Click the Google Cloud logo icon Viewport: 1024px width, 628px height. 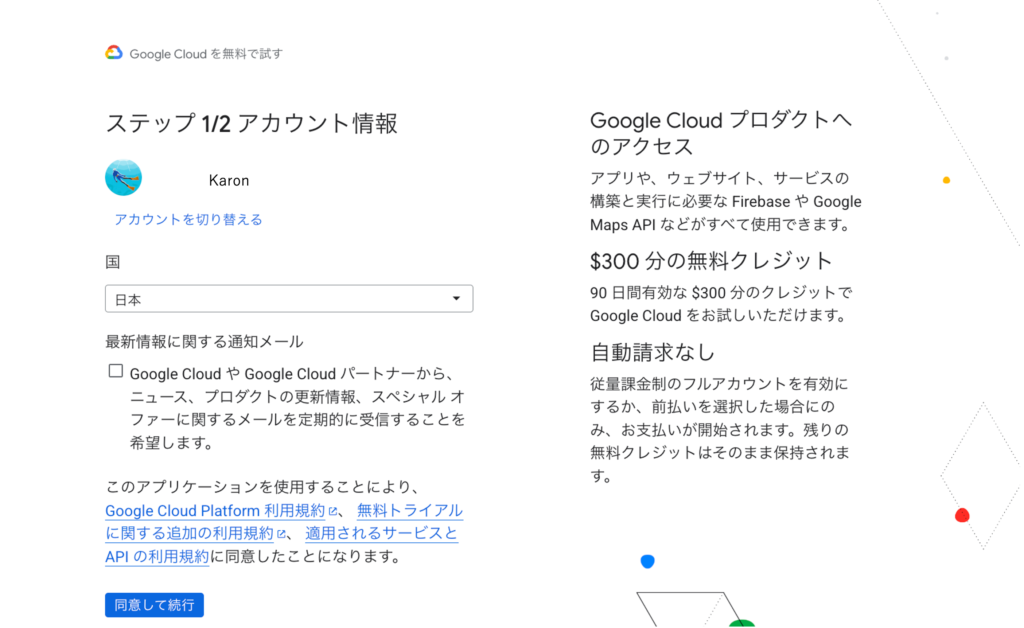click(114, 53)
